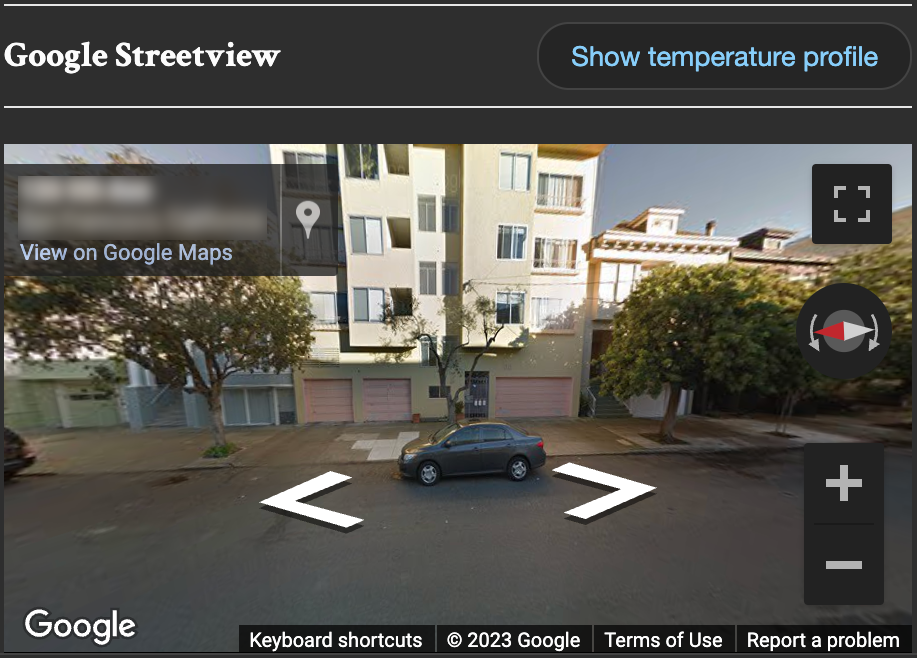Zoom in with the plus button
917x658 pixels.
[843, 483]
